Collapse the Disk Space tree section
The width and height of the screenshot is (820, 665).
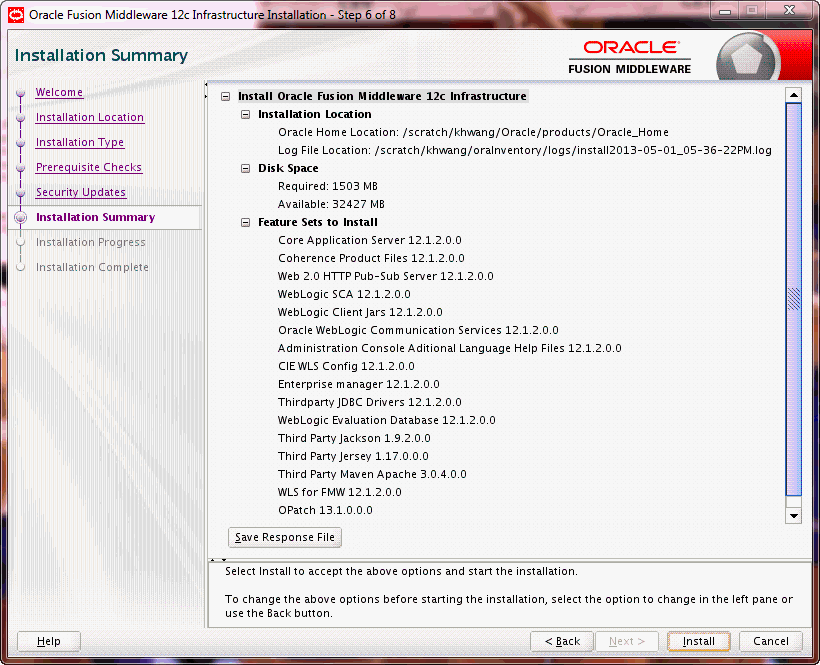pyautogui.click(x=245, y=168)
